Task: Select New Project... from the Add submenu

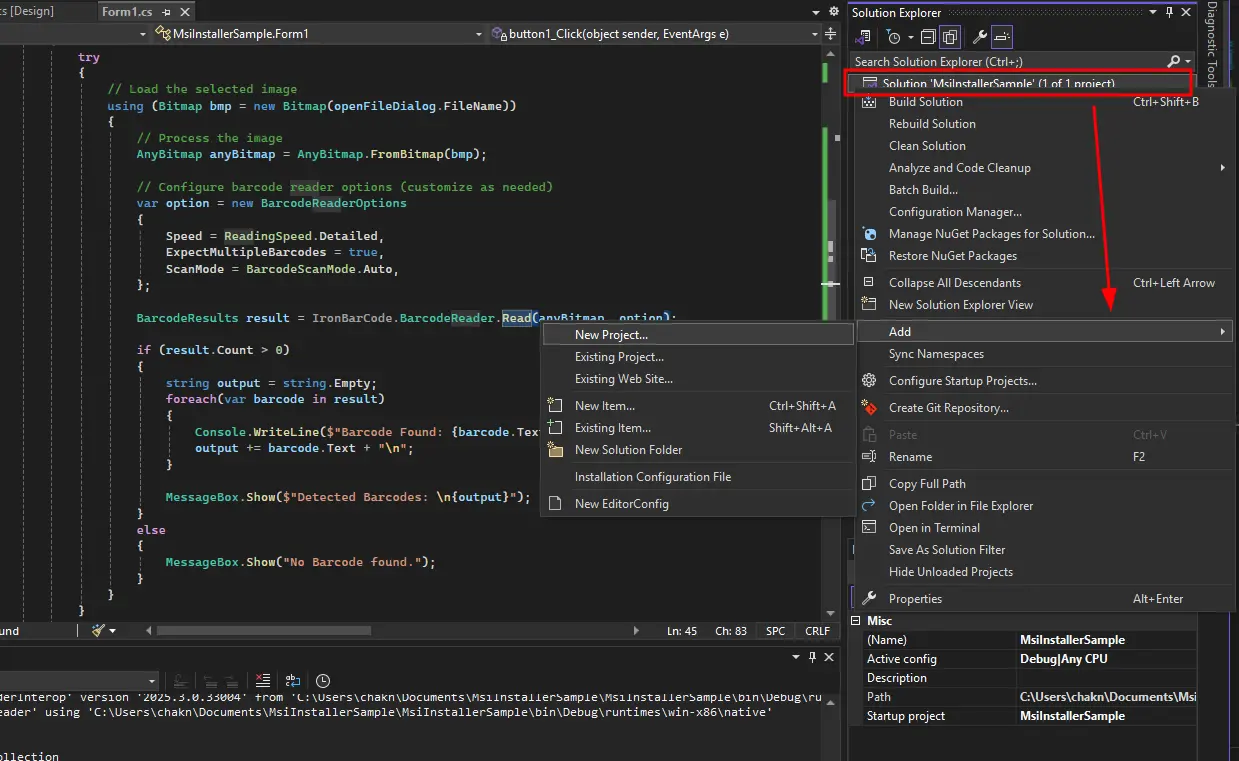Action: click(611, 335)
